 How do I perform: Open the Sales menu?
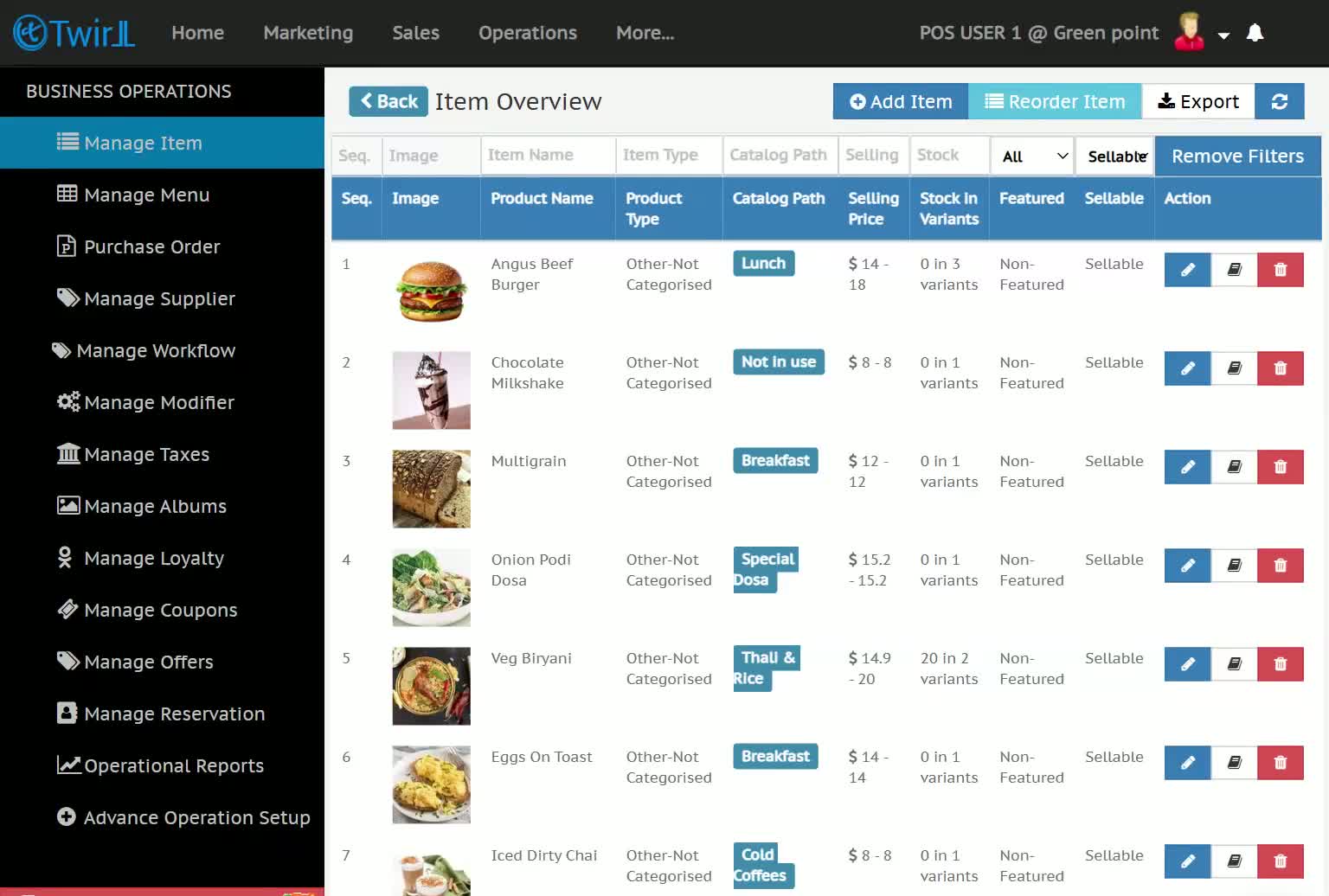point(416,33)
